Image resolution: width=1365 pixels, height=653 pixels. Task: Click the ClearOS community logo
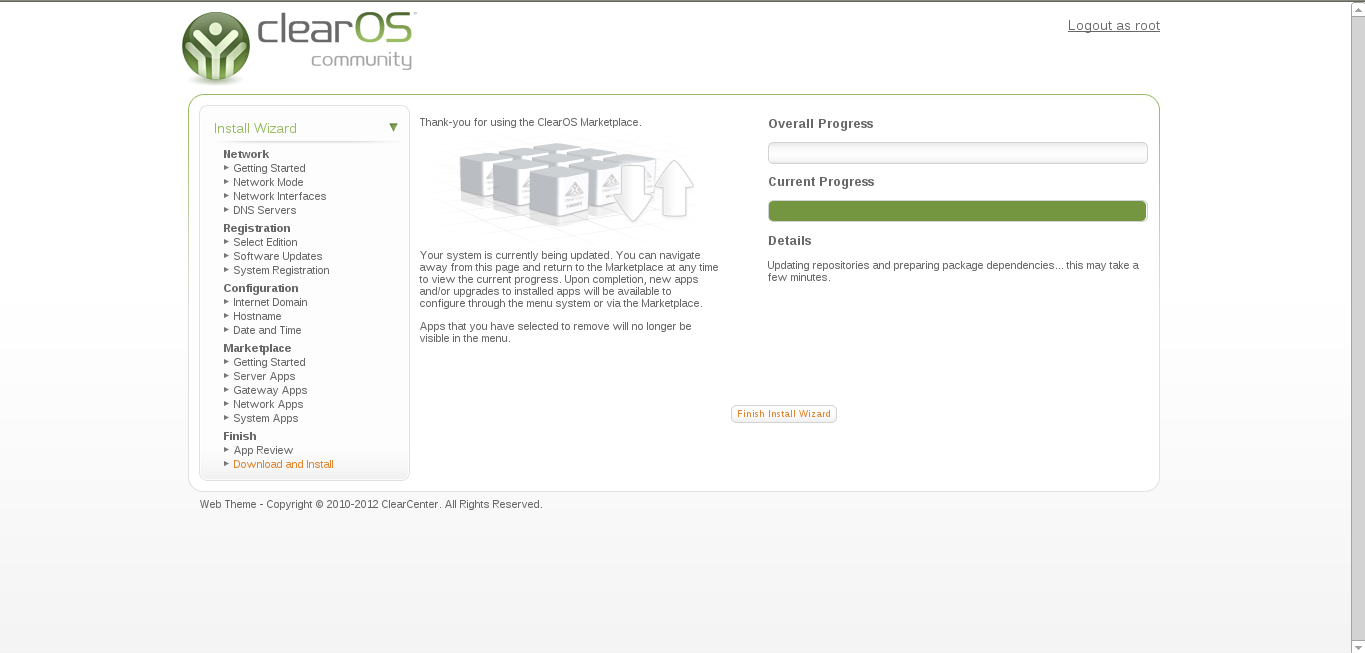298,47
